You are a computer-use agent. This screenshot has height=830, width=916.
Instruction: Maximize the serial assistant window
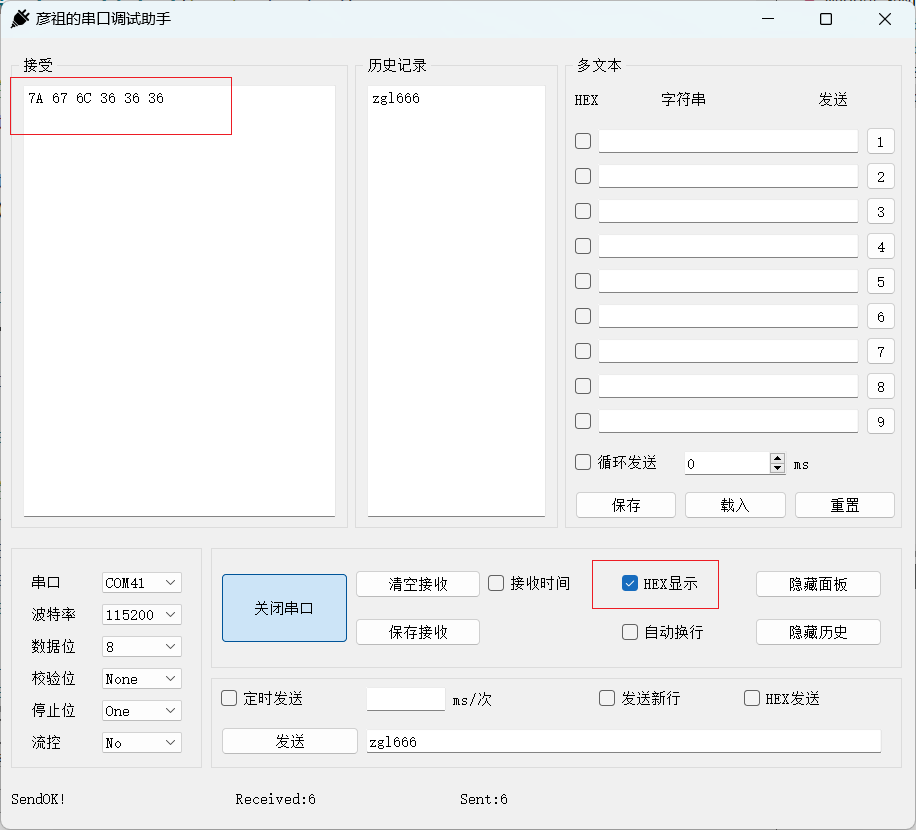[x=826, y=19]
